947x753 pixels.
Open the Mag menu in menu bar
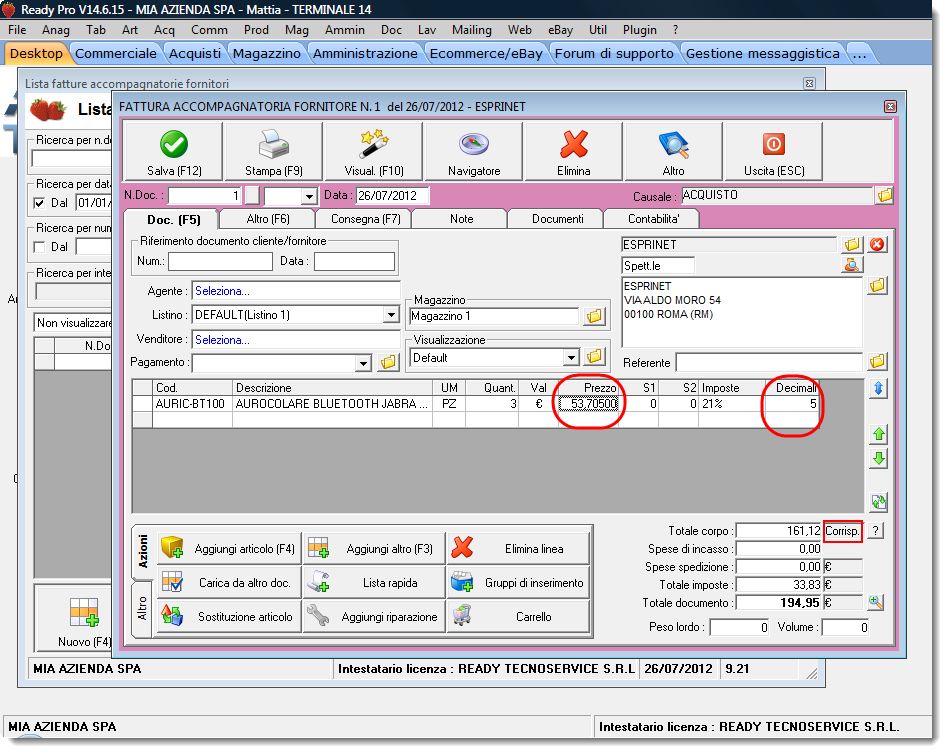tap(296, 30)
